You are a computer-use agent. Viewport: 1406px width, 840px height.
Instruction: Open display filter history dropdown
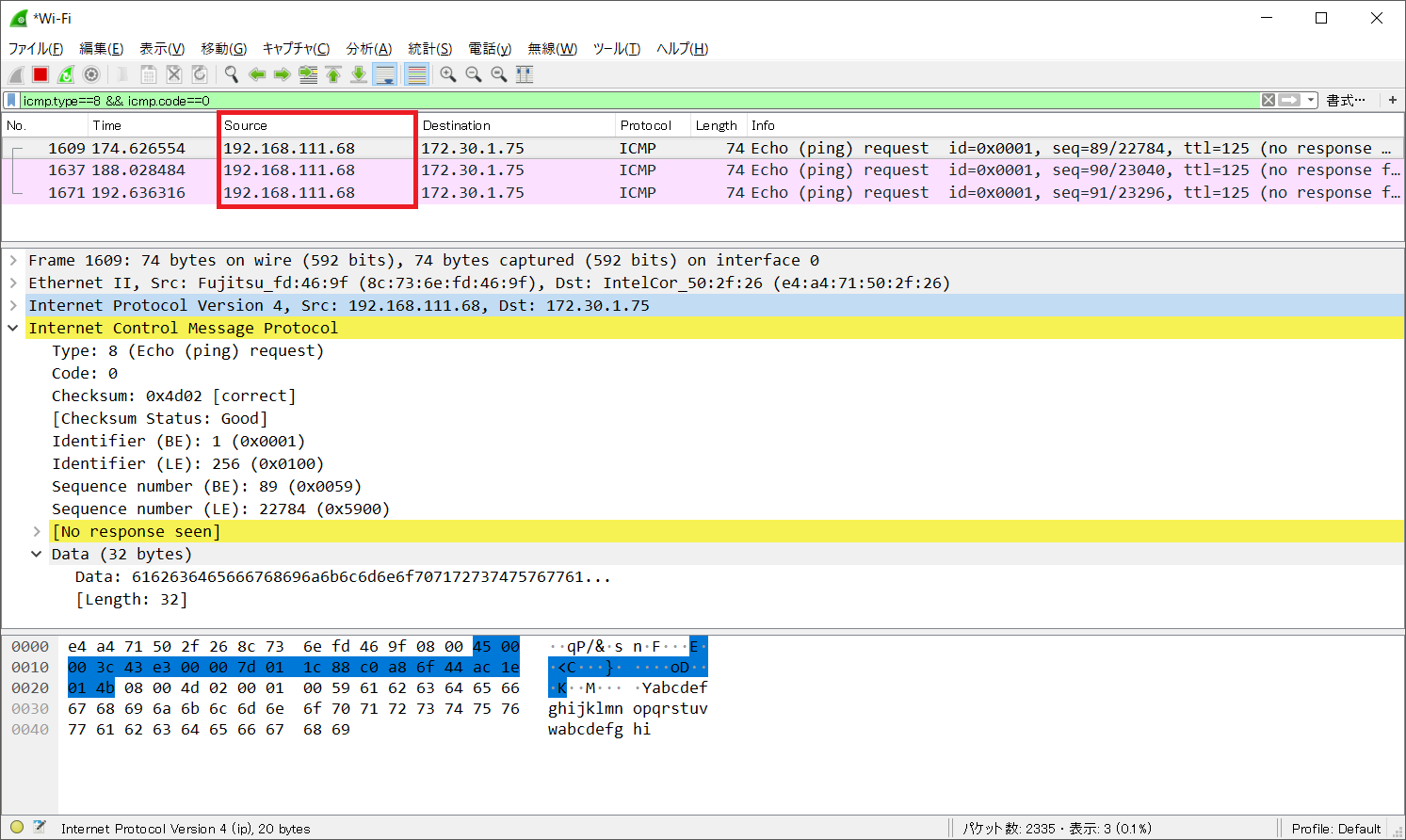point(1311,100)
